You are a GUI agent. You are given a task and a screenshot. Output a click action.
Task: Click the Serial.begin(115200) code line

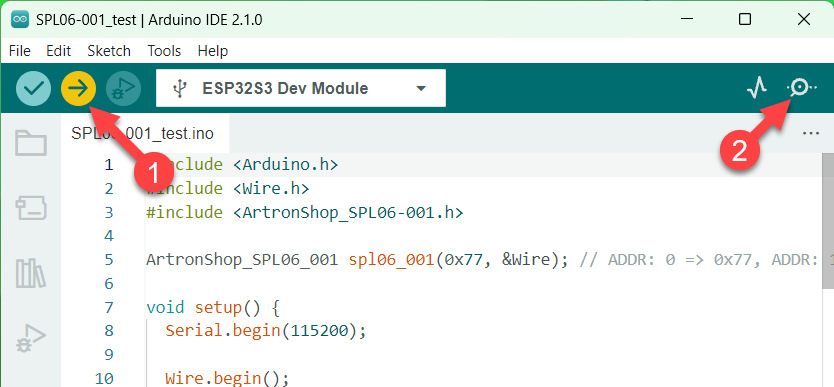(x=266, y=331)
